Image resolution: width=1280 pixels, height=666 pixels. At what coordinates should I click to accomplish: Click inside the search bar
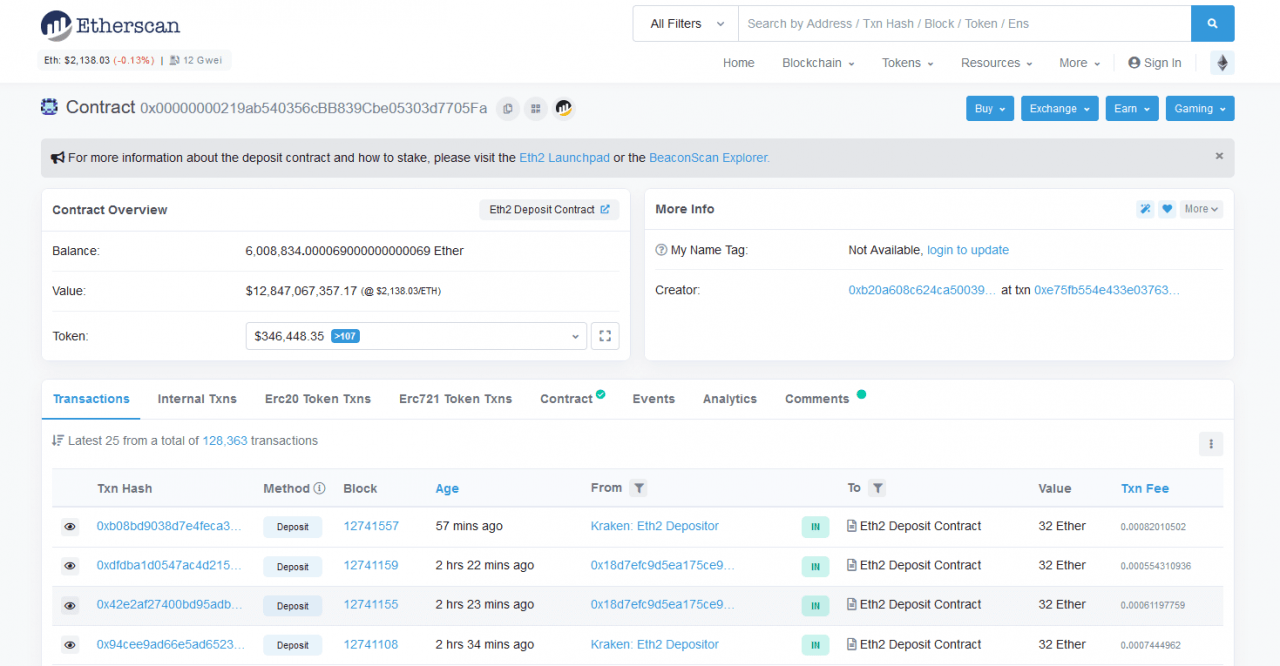[x=960, y=23]
